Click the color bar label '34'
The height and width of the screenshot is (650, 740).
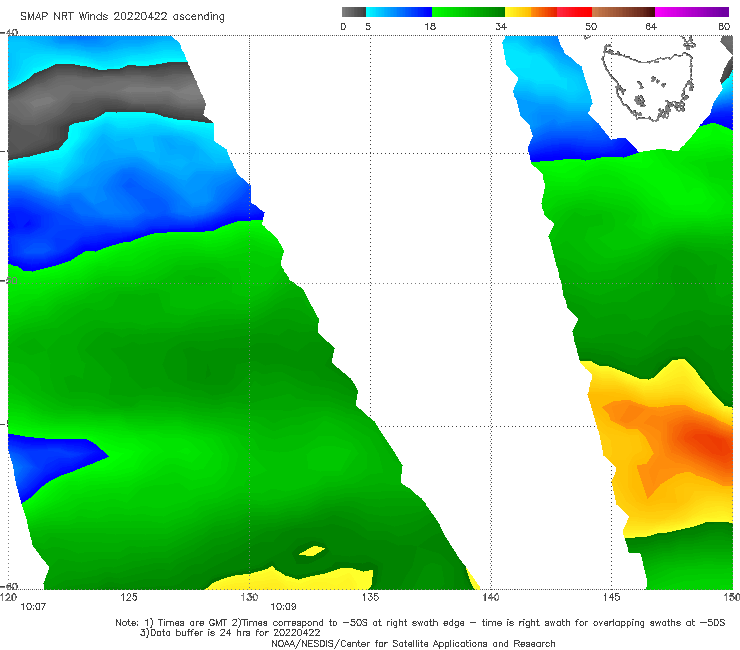501,26
